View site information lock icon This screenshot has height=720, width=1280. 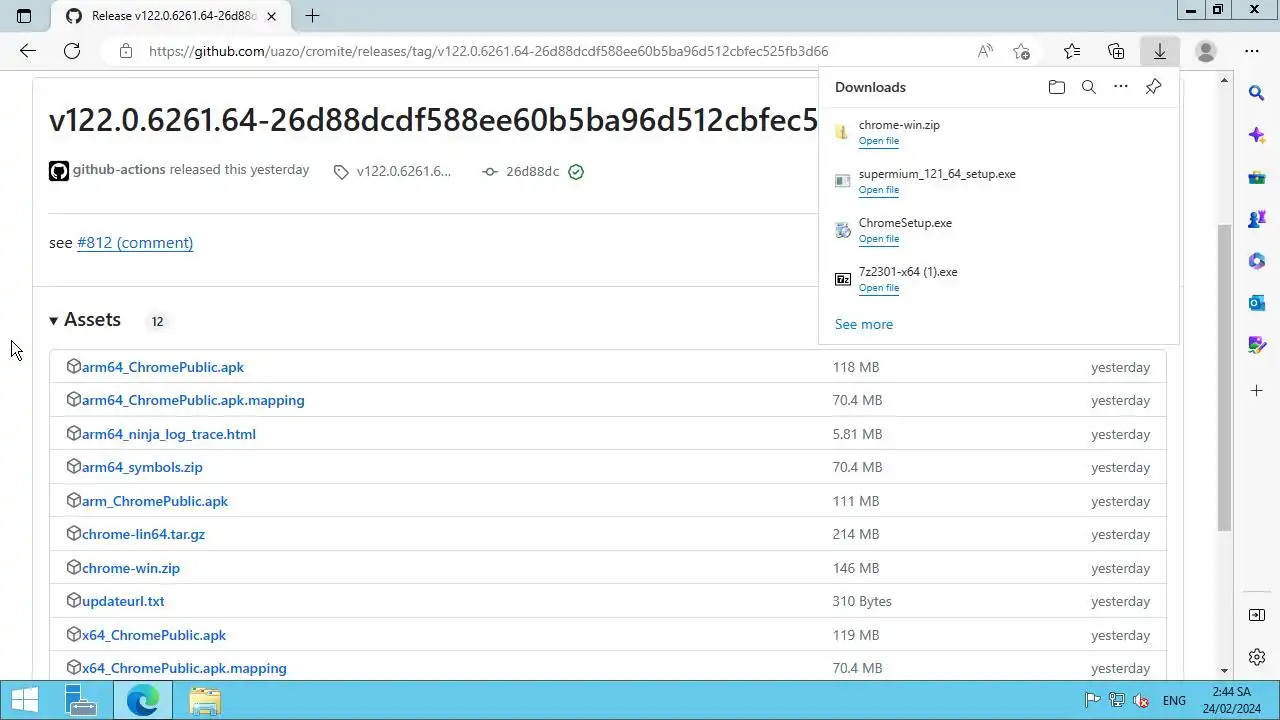point(125,51)
